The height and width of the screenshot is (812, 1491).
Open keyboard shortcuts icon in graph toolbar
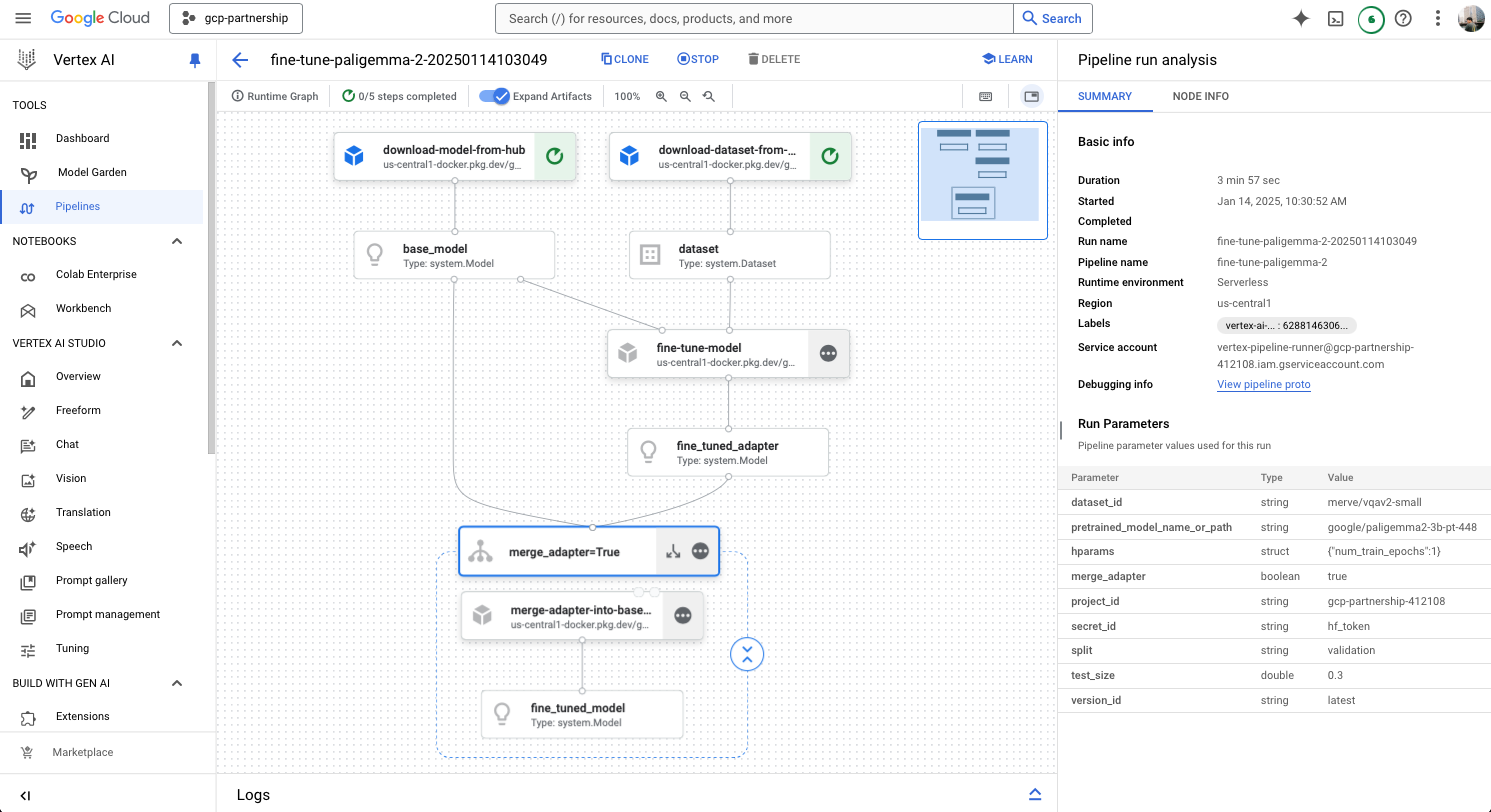pos(985,96)
